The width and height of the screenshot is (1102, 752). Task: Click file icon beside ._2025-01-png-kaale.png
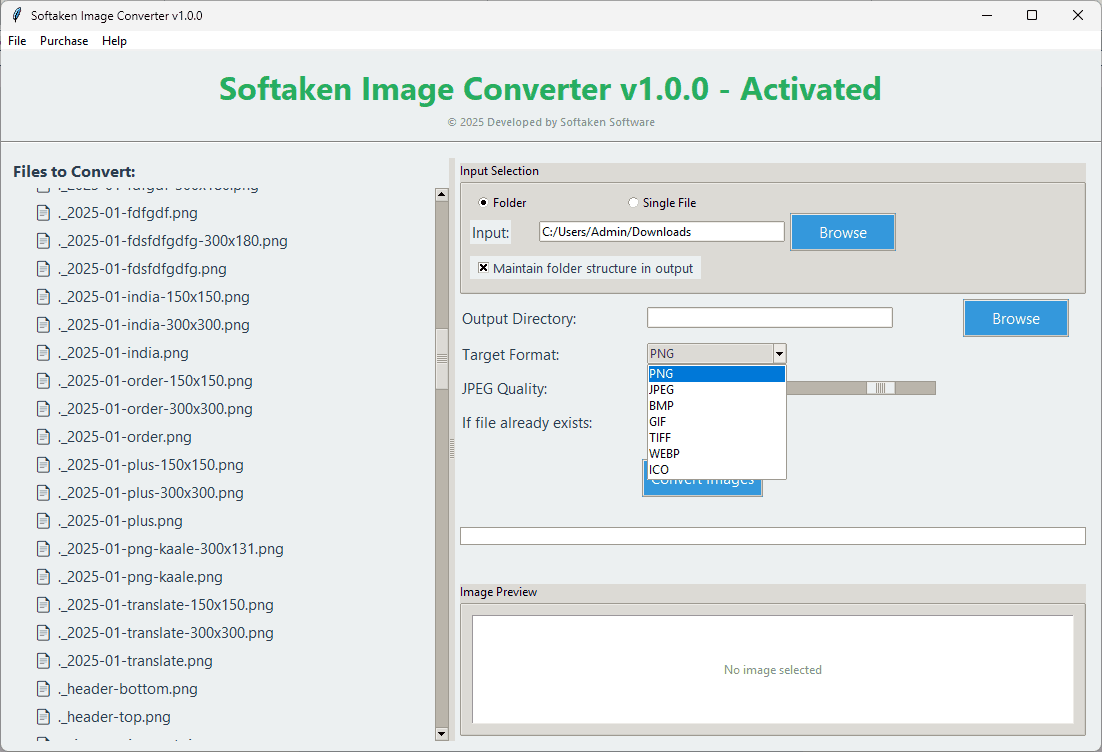(x=44, y=577)
